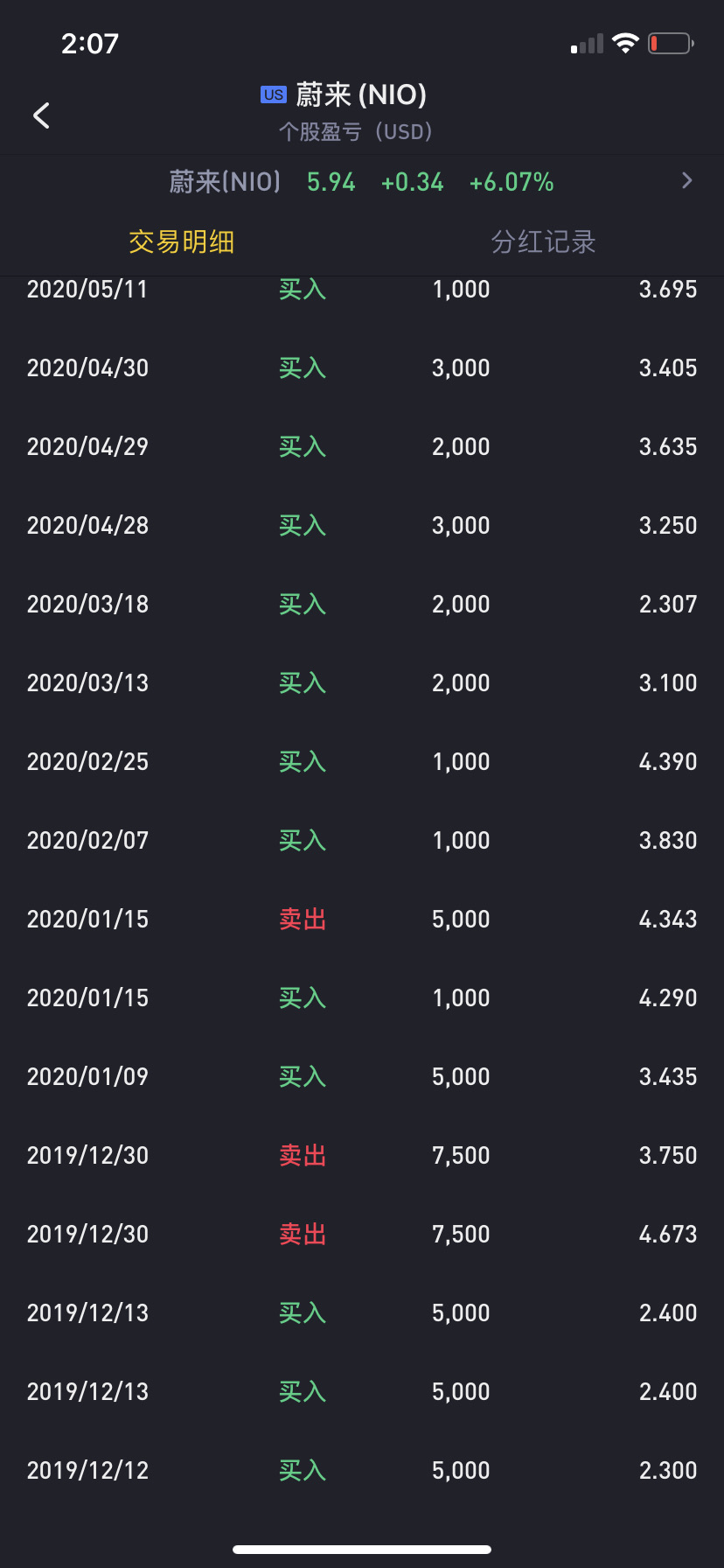724x1568 pixels.
Task: Tap the 2019/12/12 buy at 2.300
Action: (362, 1470)
